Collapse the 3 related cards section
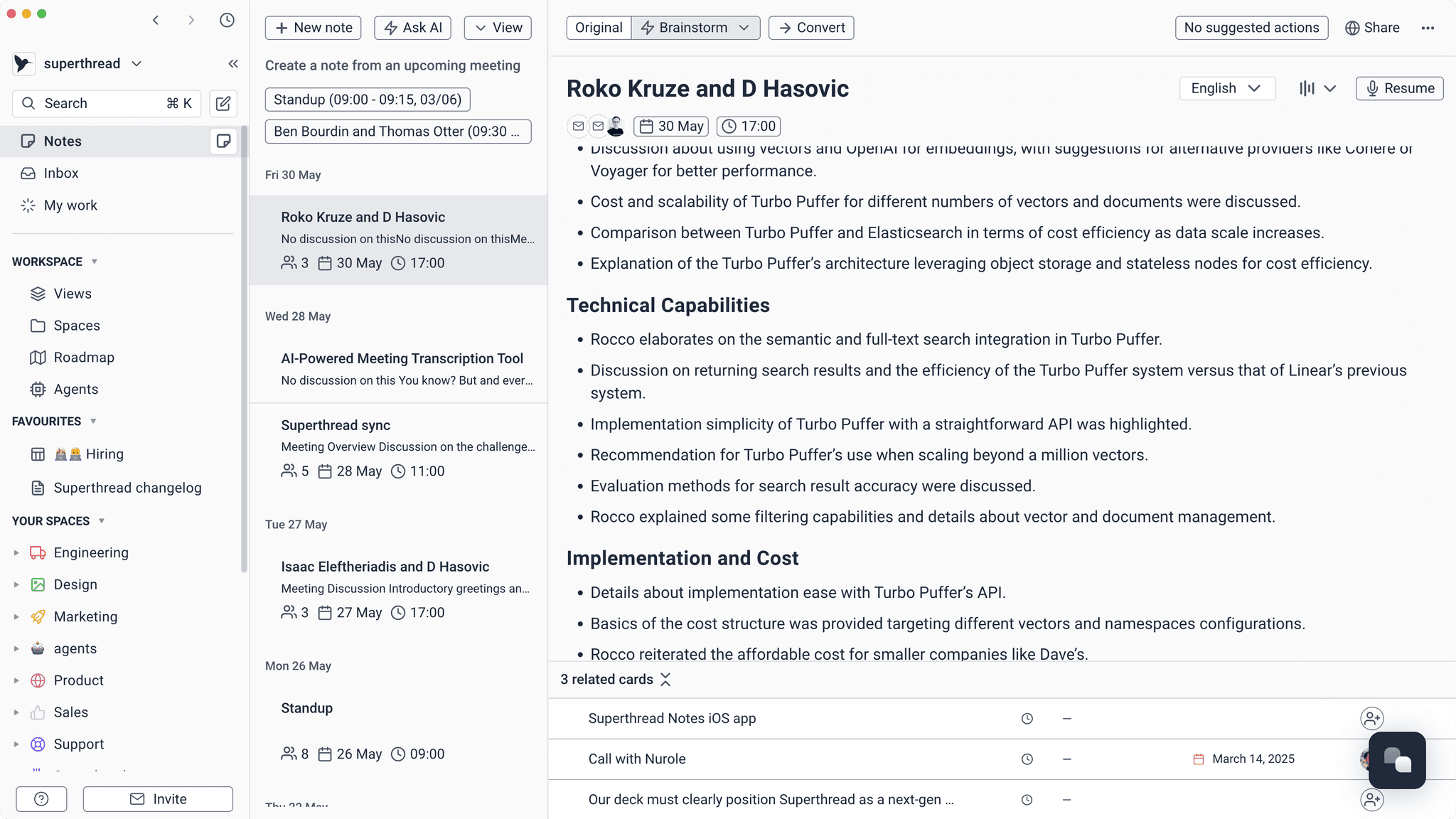Viewport: 1456px width, 819px height. click(666, 680)
